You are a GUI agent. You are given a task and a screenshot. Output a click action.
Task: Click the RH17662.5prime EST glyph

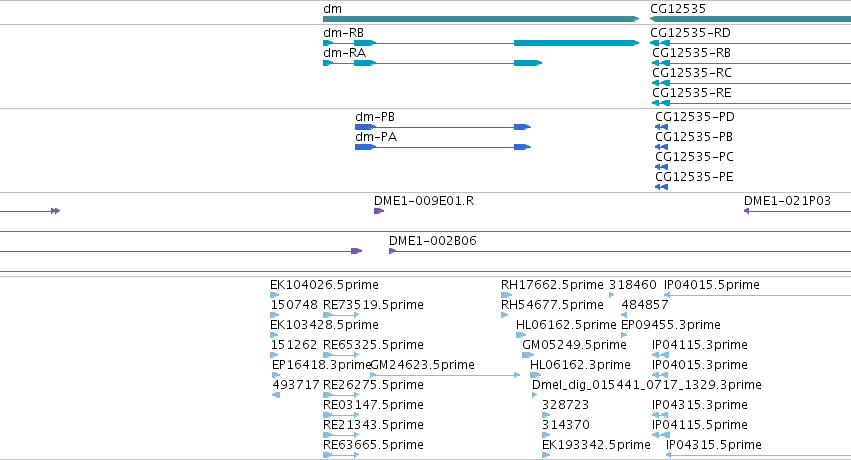tap(506, 295)
